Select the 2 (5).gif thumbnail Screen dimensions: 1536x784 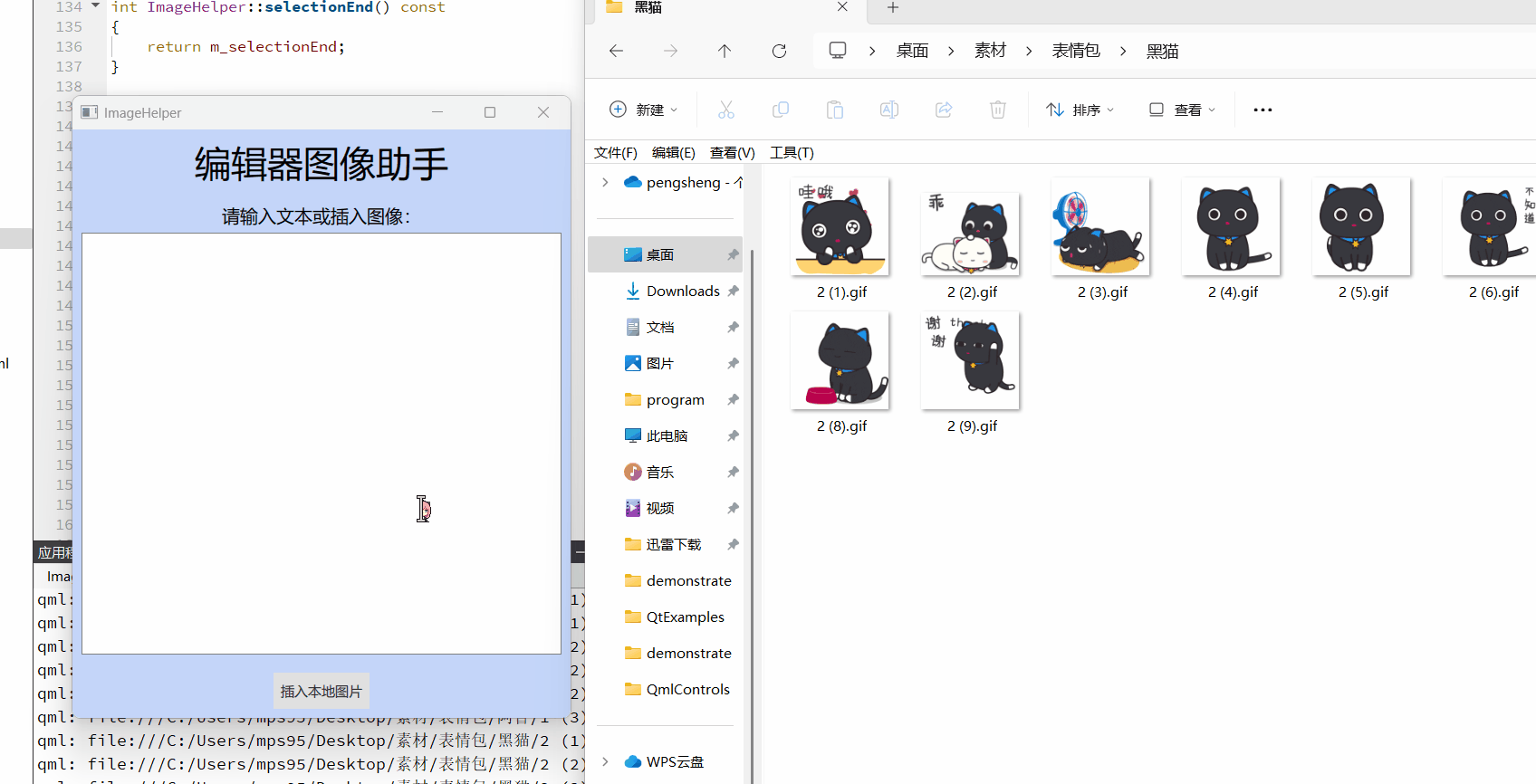(x=1361, y=226)
